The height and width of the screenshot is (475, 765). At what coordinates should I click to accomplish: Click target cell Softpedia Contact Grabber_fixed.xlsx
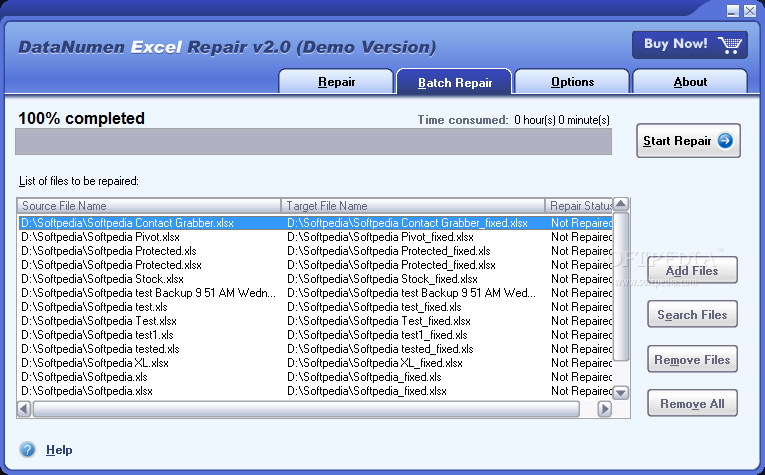pyautogui.click(x=407, y=223)
